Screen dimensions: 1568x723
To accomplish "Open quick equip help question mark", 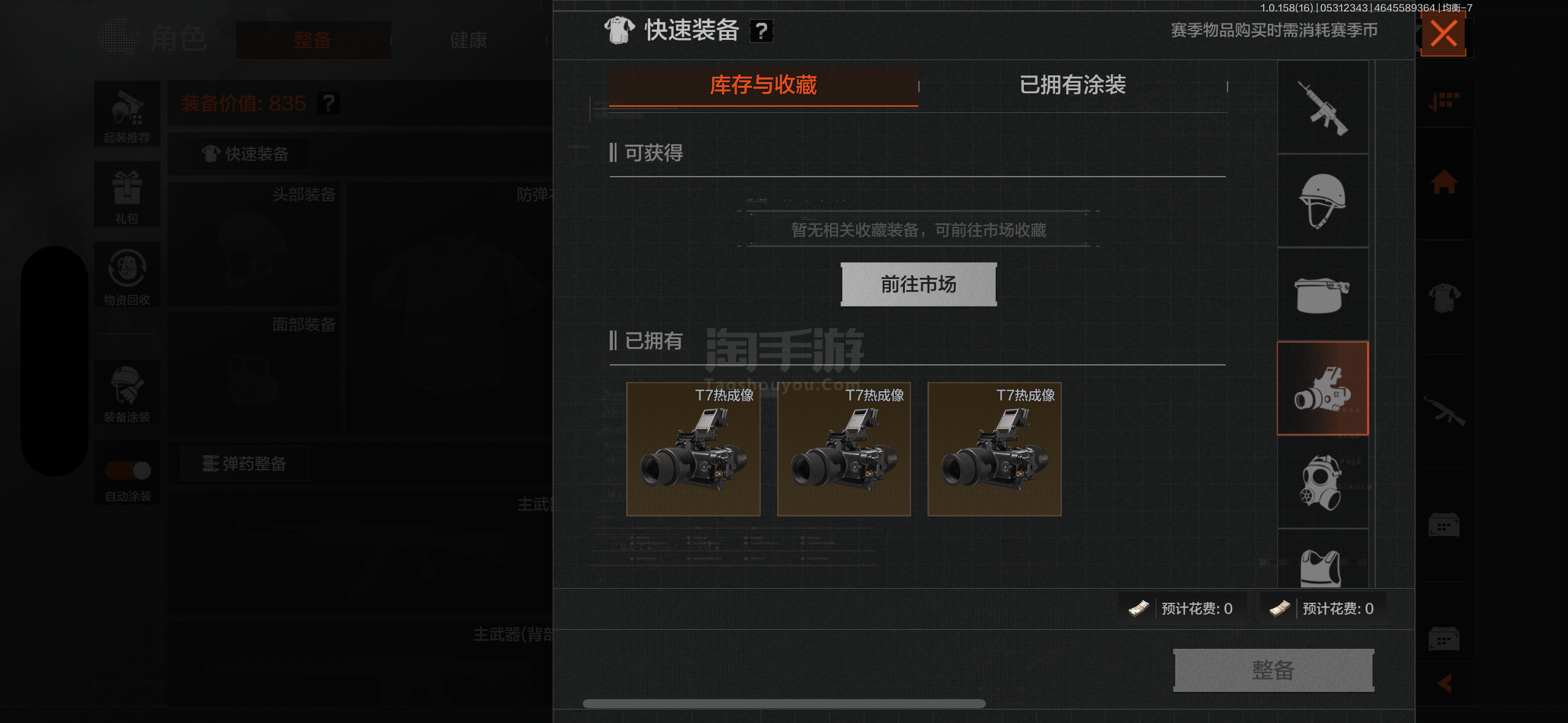I will pyautogui.click(x=761, y=31).
